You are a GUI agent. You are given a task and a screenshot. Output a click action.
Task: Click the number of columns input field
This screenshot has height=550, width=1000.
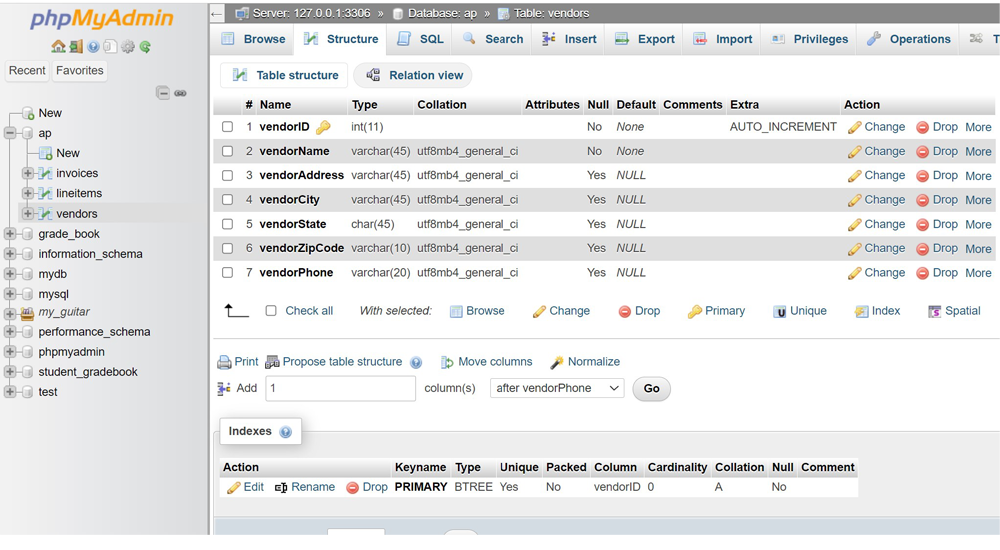341,388
